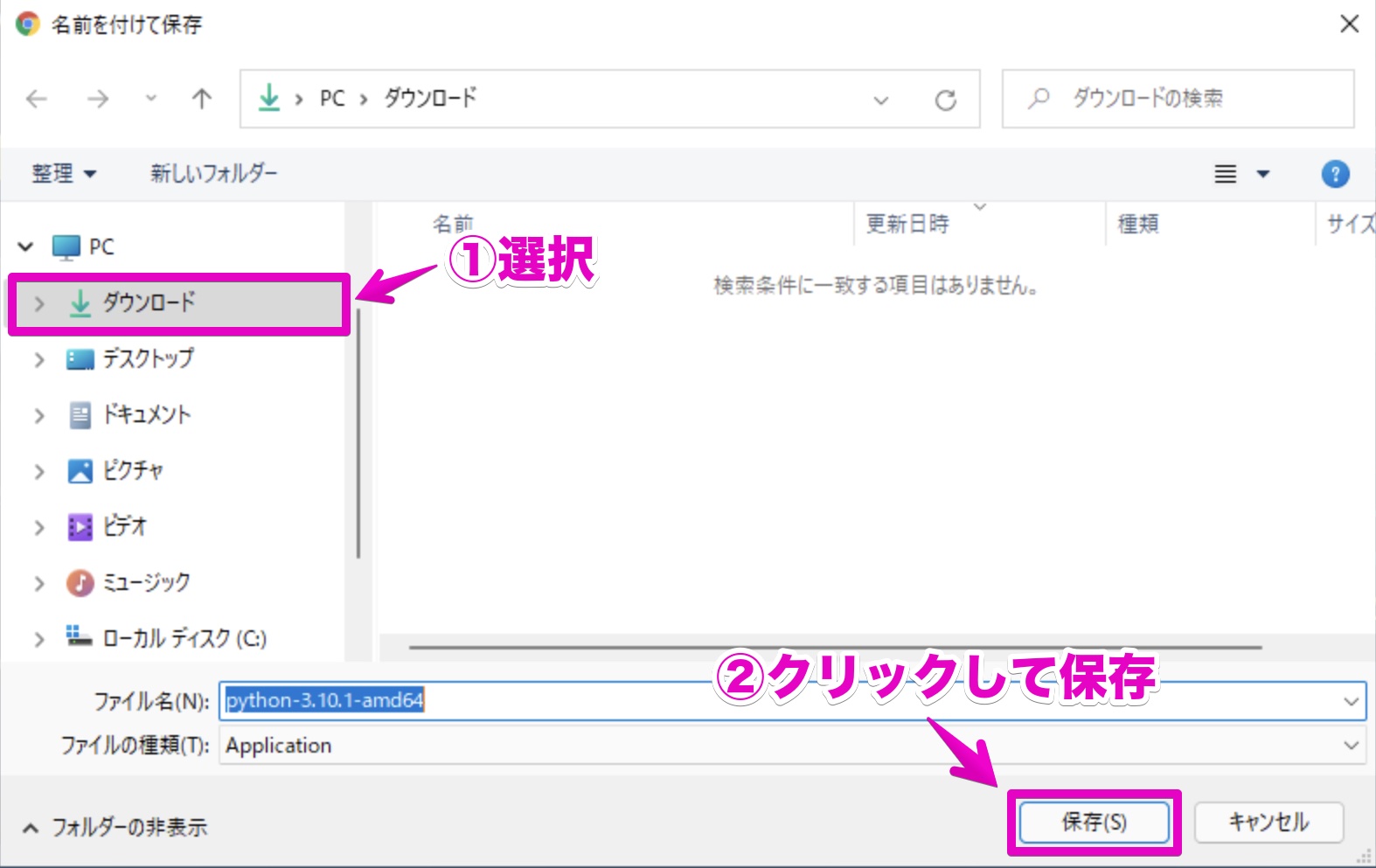The image size is (1376, 868).
Task: Open the address bar history dropdown
Action: [x=881, y=100]
